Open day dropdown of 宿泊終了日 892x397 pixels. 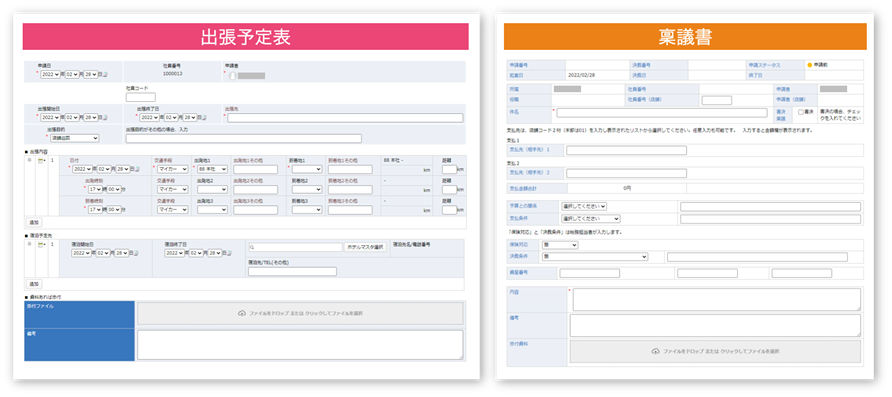click(x=216, y=254)
